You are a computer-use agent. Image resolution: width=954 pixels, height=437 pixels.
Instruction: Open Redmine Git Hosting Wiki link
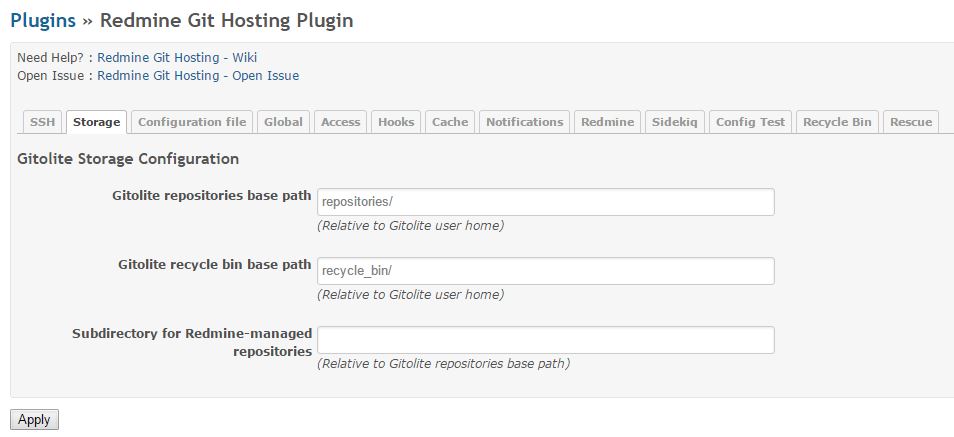click(x=177, y=58)
